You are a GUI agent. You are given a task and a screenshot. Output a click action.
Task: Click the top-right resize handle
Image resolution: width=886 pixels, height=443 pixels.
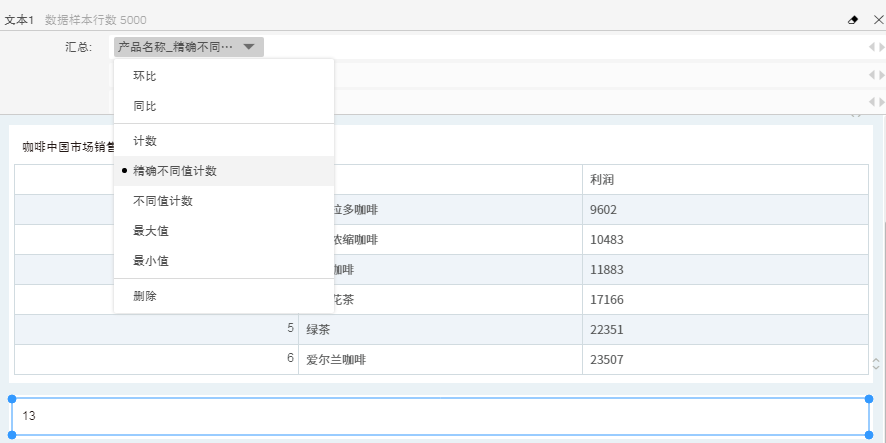pyautogui.click(x=867, y=399)
